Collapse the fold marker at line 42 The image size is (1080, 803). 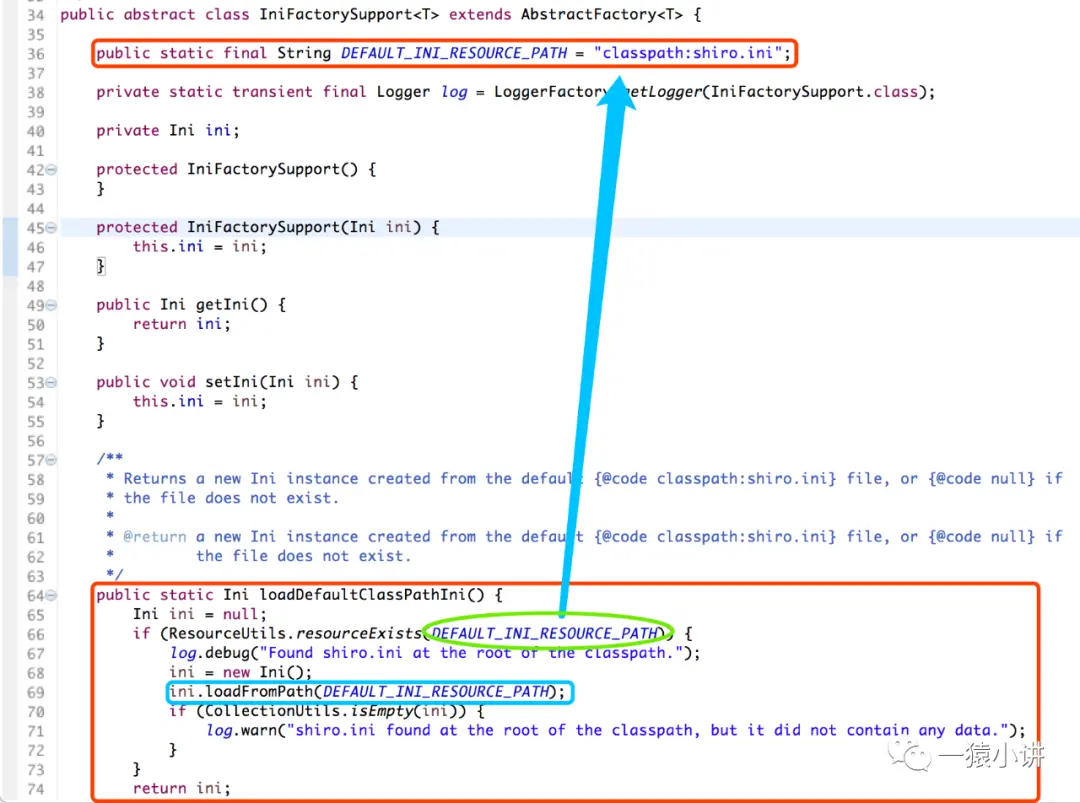pyautogui.click(x=51, y=170)
